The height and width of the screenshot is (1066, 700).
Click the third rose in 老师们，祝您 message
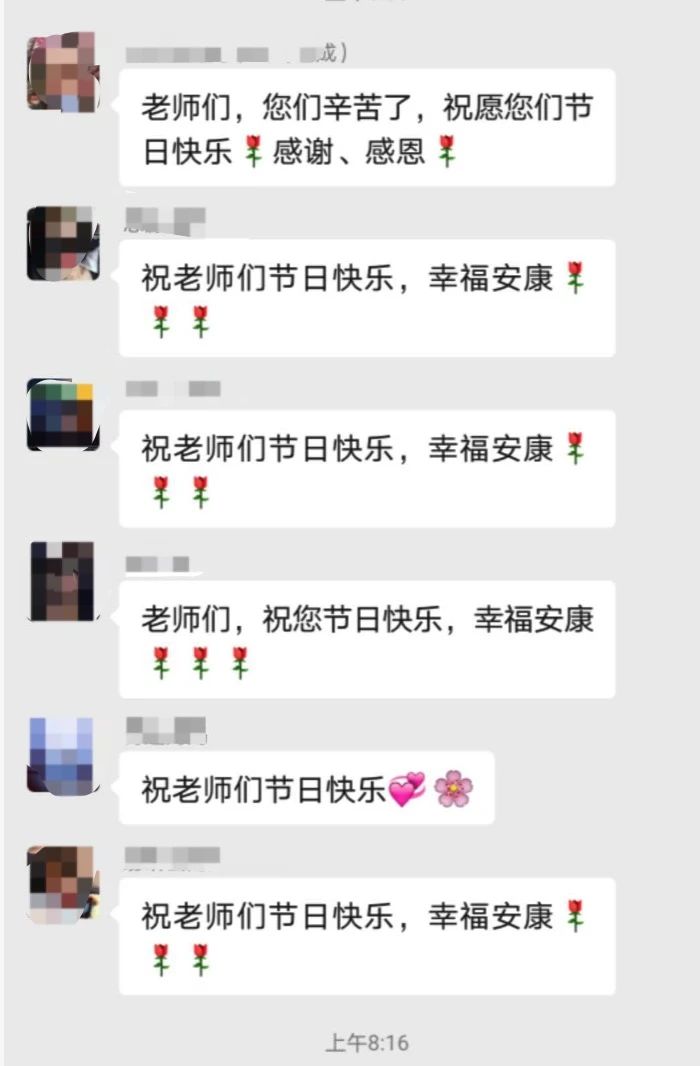tap(240, 663)
